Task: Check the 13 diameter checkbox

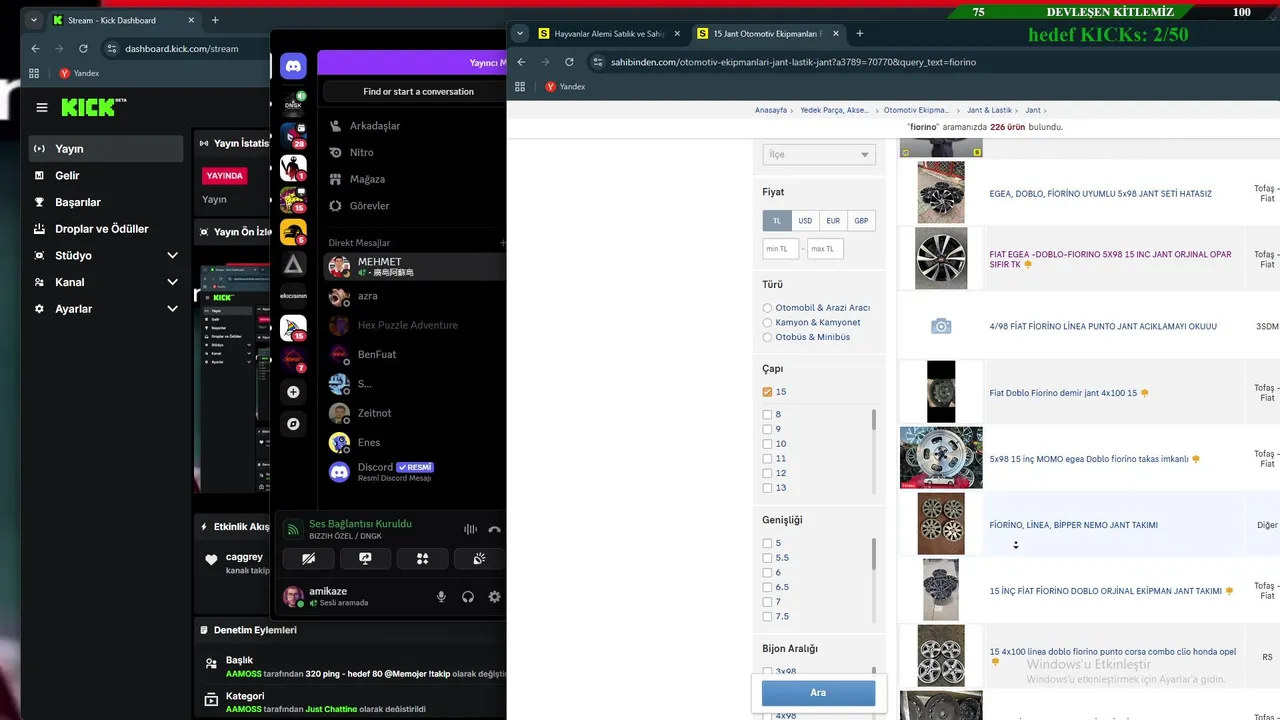Action: 767,488
